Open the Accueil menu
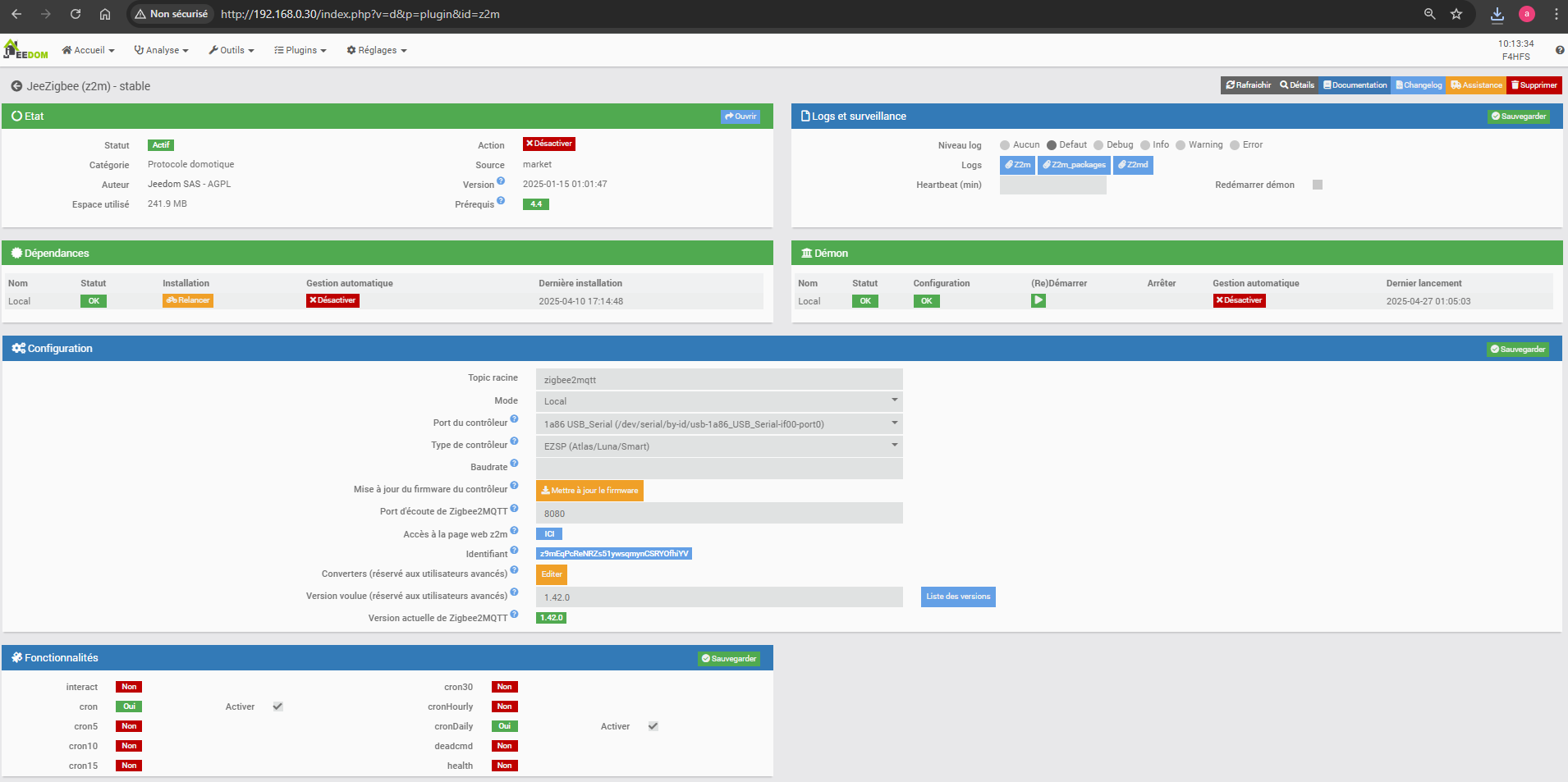This screenshot has height=782, width=1568. tap(88, 50)
